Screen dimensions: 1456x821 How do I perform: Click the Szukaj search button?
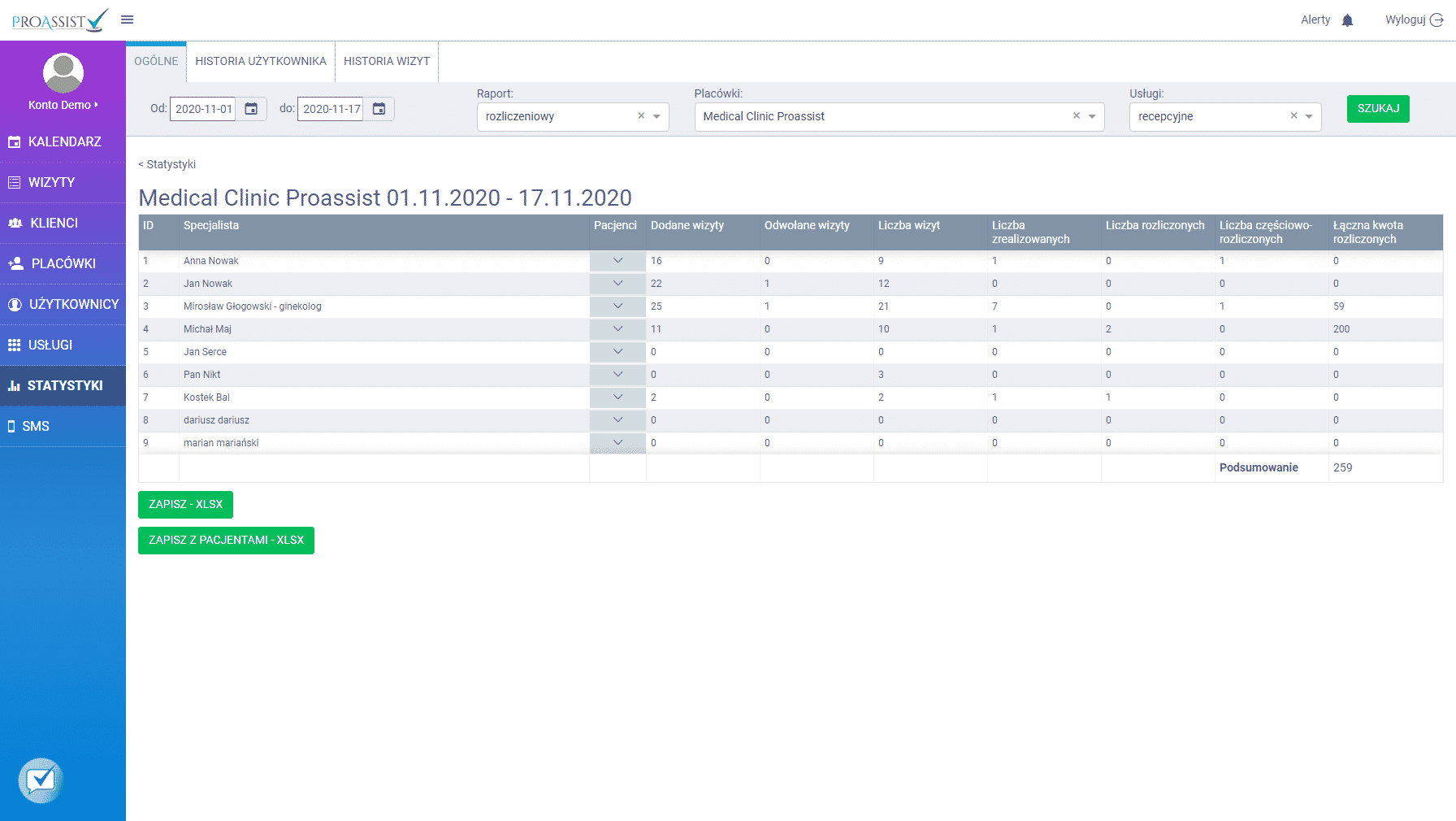click(1378, 109)
